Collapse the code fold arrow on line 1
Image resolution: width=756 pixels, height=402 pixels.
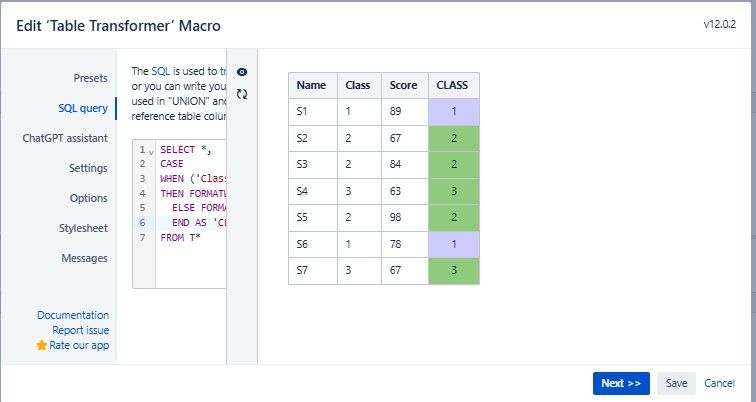151,153
